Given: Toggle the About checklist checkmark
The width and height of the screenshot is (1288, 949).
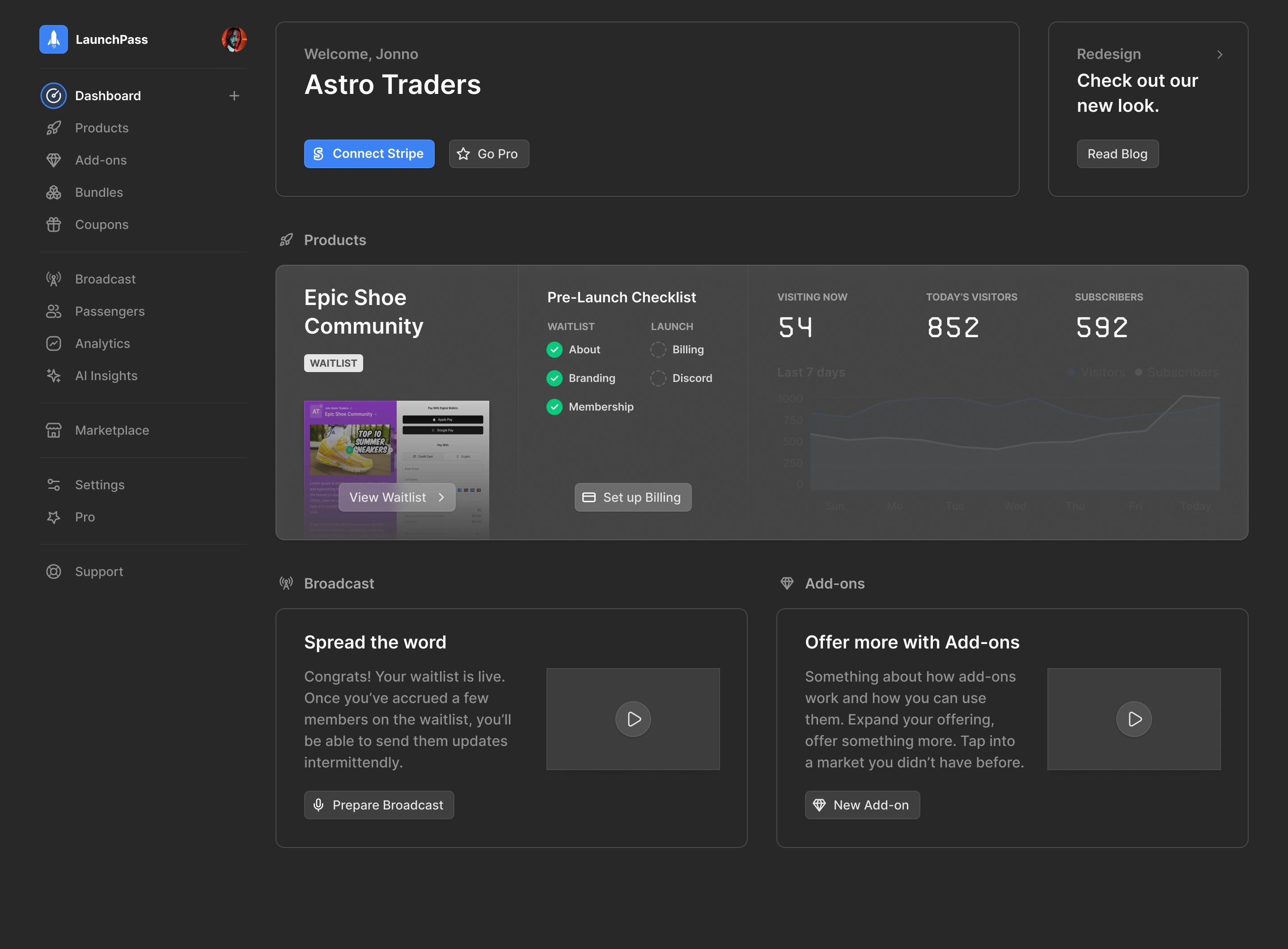Looking at the screenshot, I should (x=555, y=349).
